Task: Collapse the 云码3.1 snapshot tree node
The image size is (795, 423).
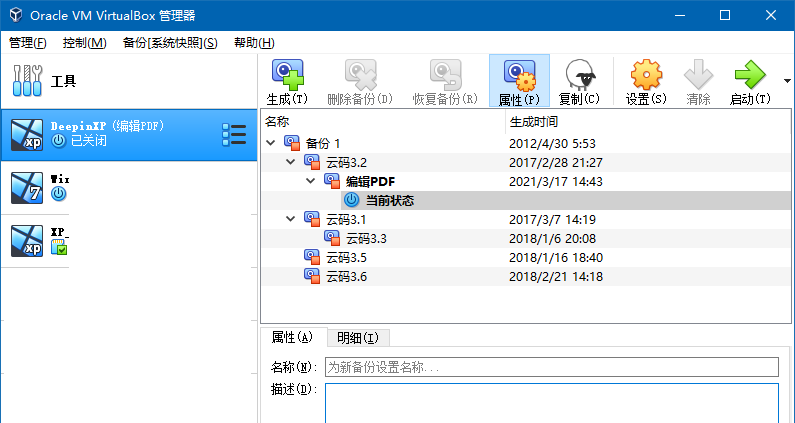Action: (291, 219)
